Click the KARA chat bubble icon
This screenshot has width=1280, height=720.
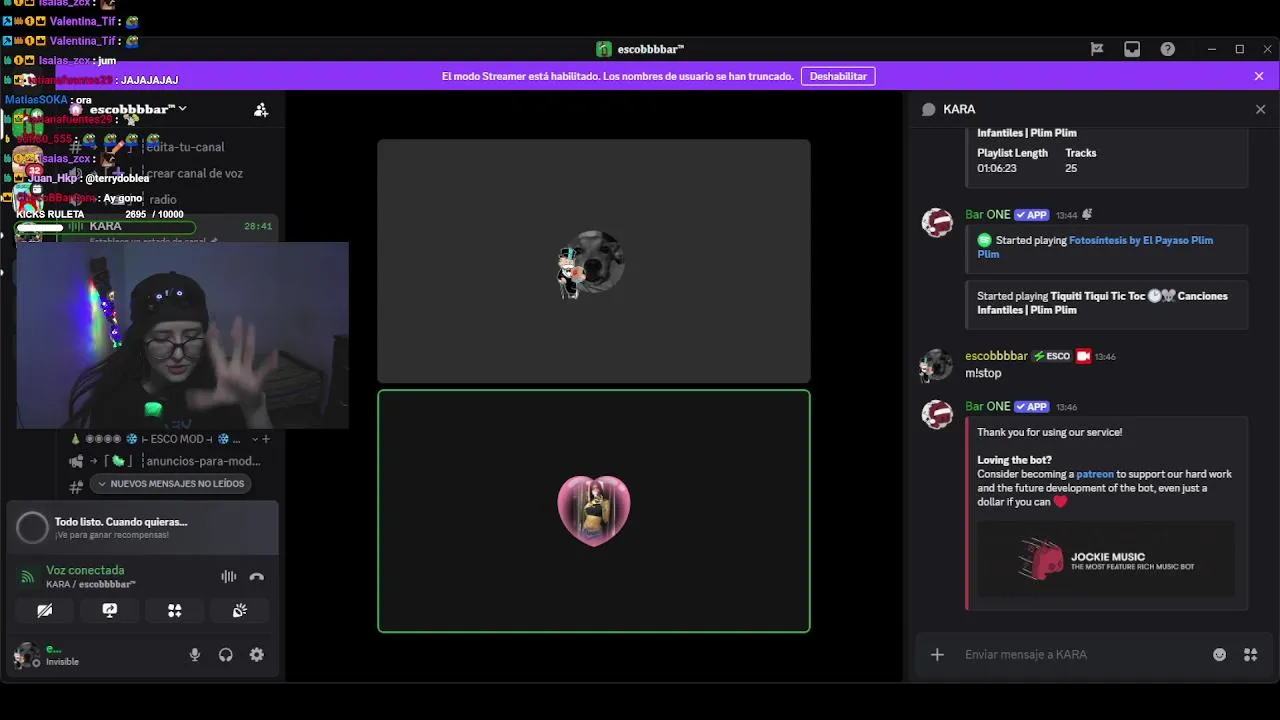pos(929,109)
